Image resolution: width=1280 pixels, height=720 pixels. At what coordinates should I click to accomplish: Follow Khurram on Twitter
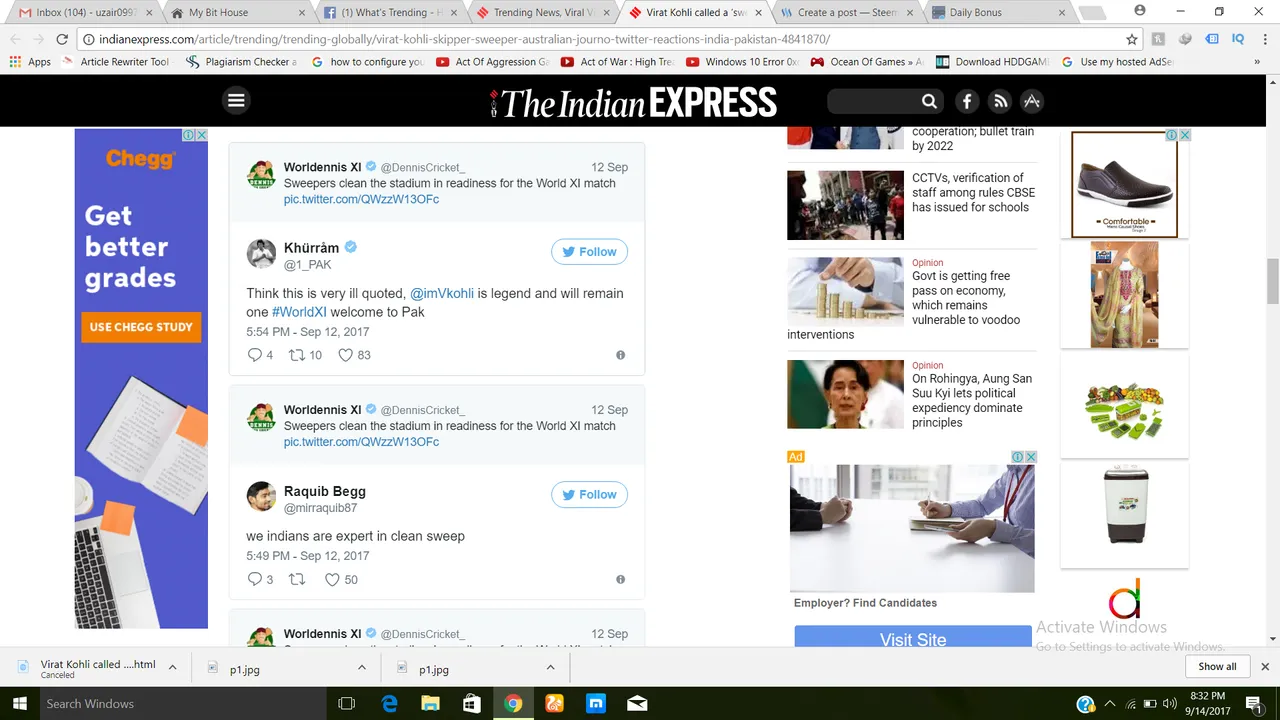coord(590,252)
